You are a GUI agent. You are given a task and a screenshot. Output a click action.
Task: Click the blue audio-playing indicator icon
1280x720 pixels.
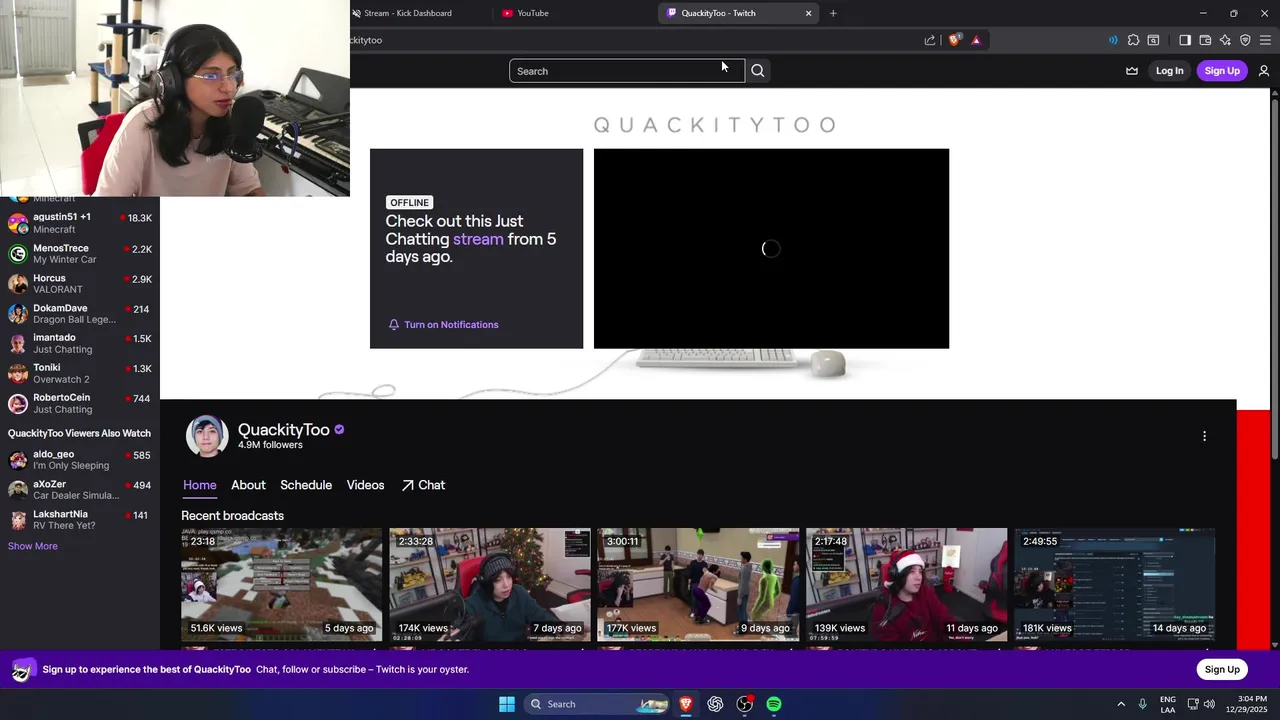(1113, 40)
